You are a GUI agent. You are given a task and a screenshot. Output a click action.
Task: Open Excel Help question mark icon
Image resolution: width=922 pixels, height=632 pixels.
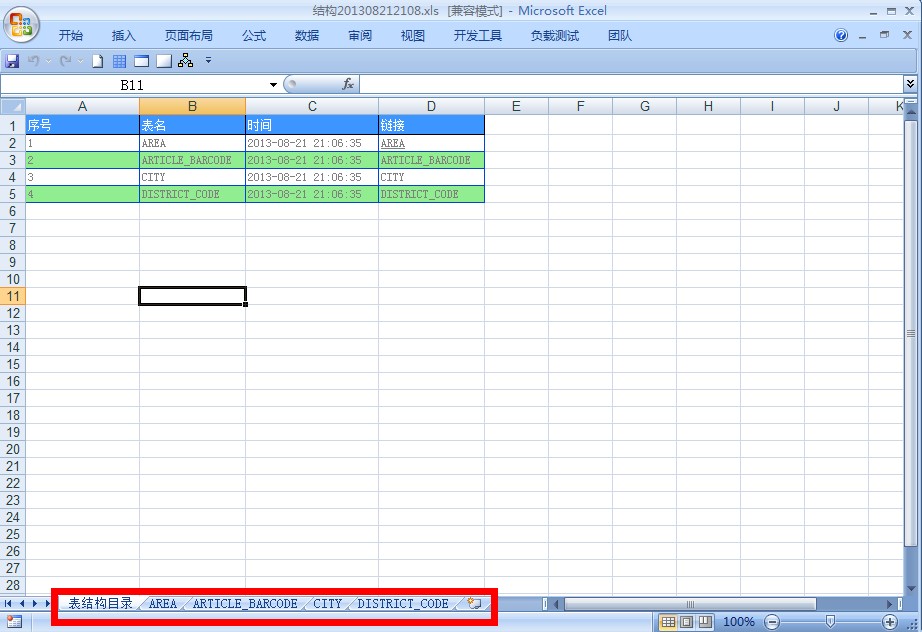(x=841, y=35)
